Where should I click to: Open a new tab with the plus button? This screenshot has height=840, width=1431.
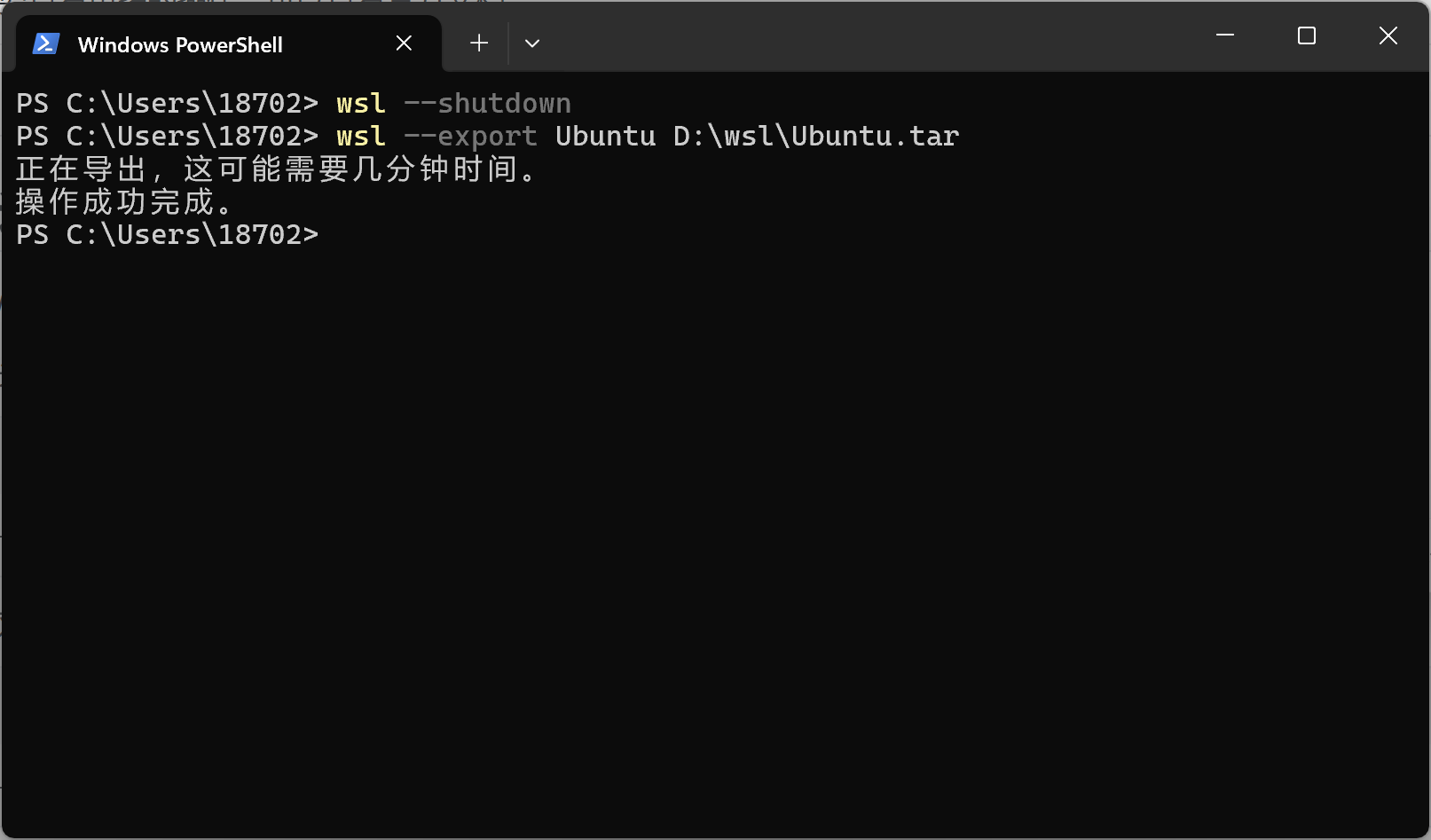coord(479,43)
